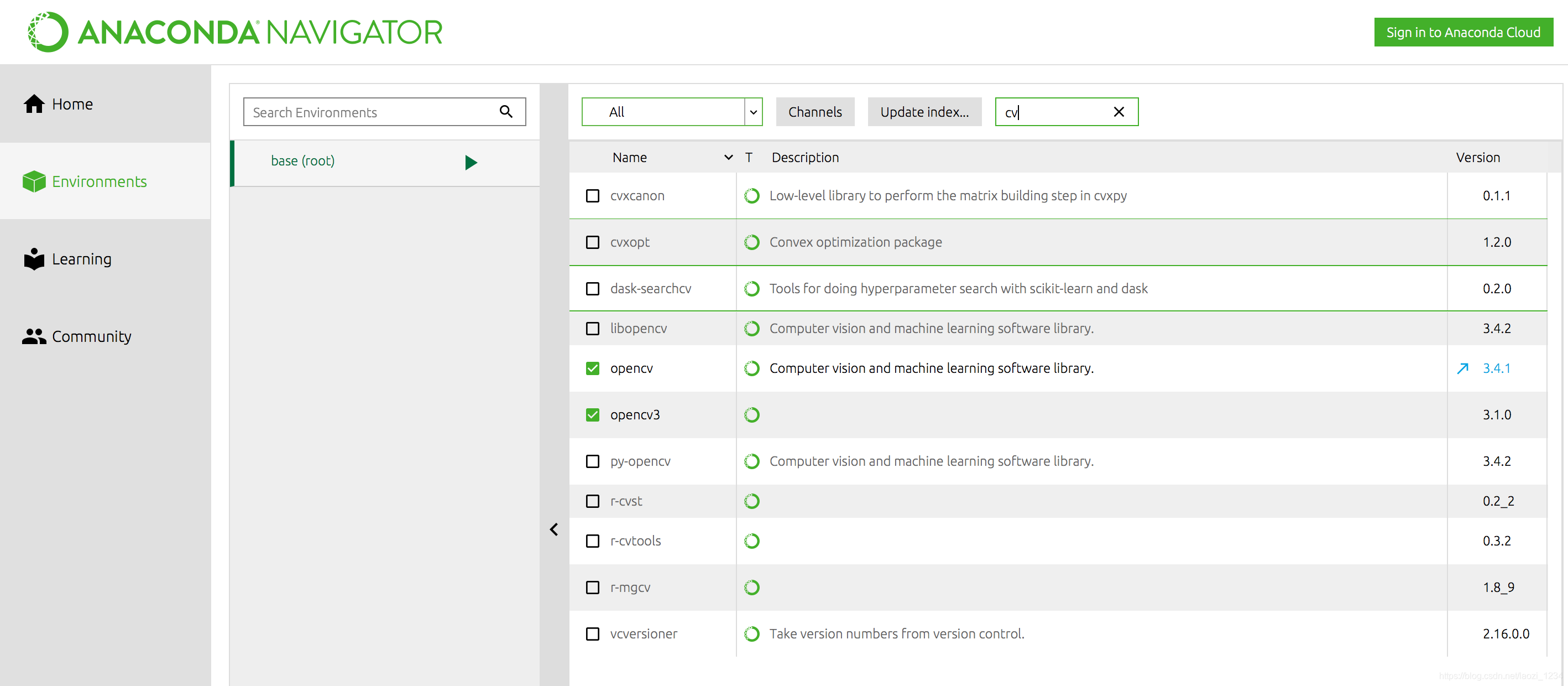
Task: Click the type icon in the vcversioner row
Action: [752, 633]
